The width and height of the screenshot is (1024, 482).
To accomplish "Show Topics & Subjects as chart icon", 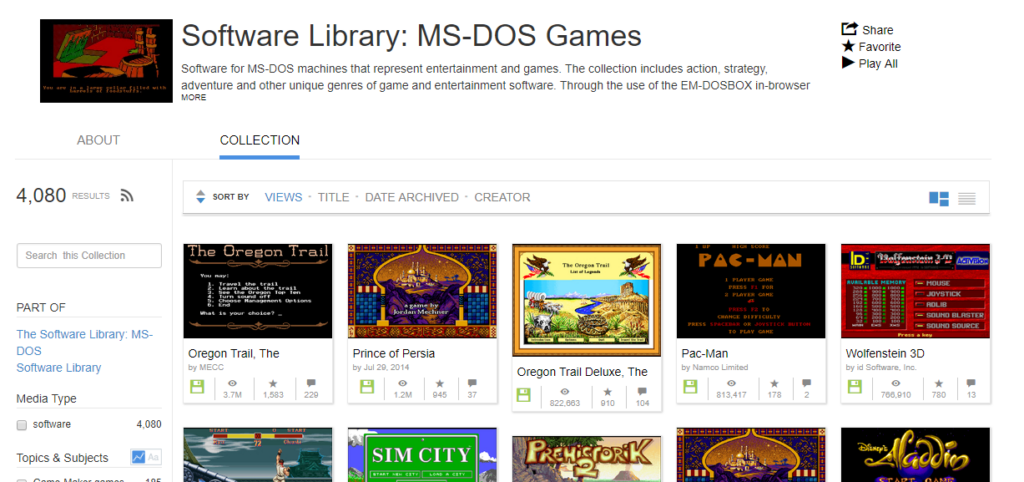I will point(138,457).
